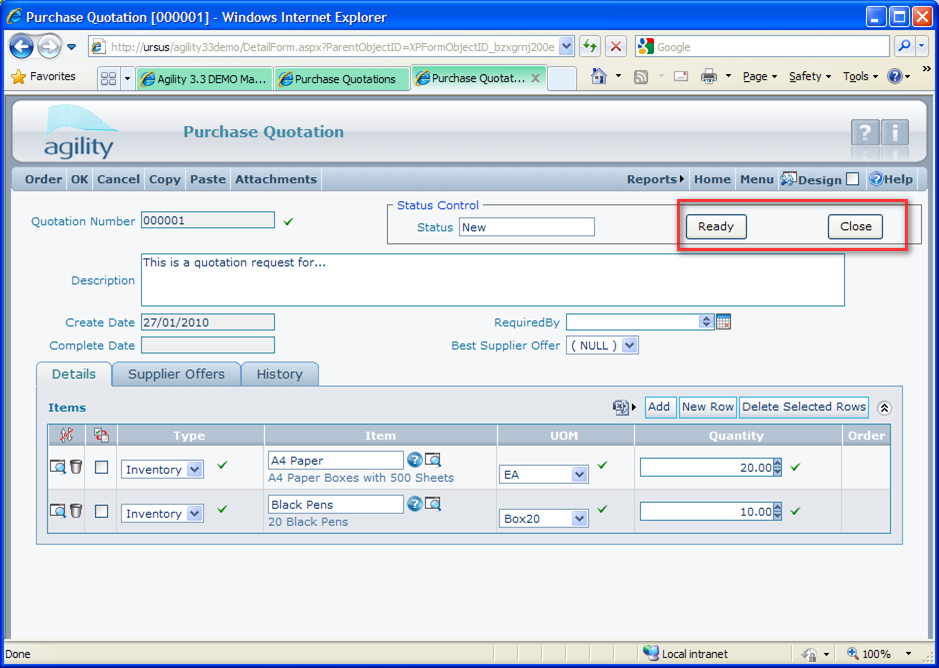Screen dimensions: 939x668
Task: Open the UOM dropdown showing Box20
Action: [579, 519]
